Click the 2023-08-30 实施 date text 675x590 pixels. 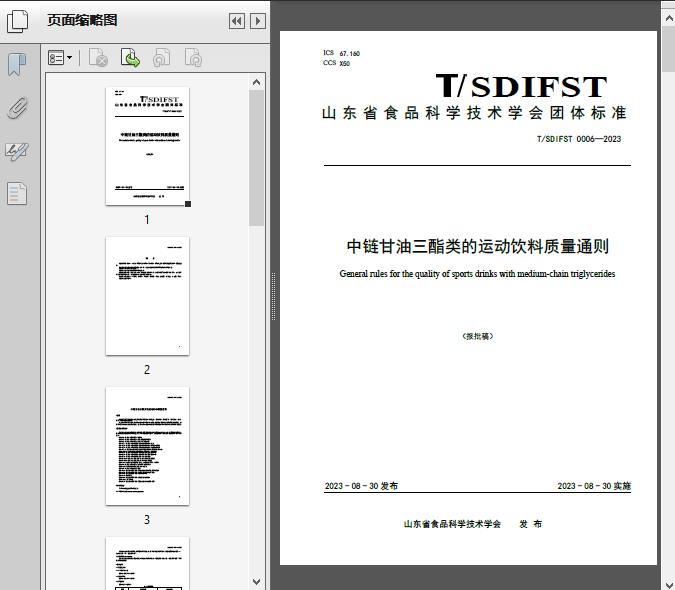click(594, 486)
